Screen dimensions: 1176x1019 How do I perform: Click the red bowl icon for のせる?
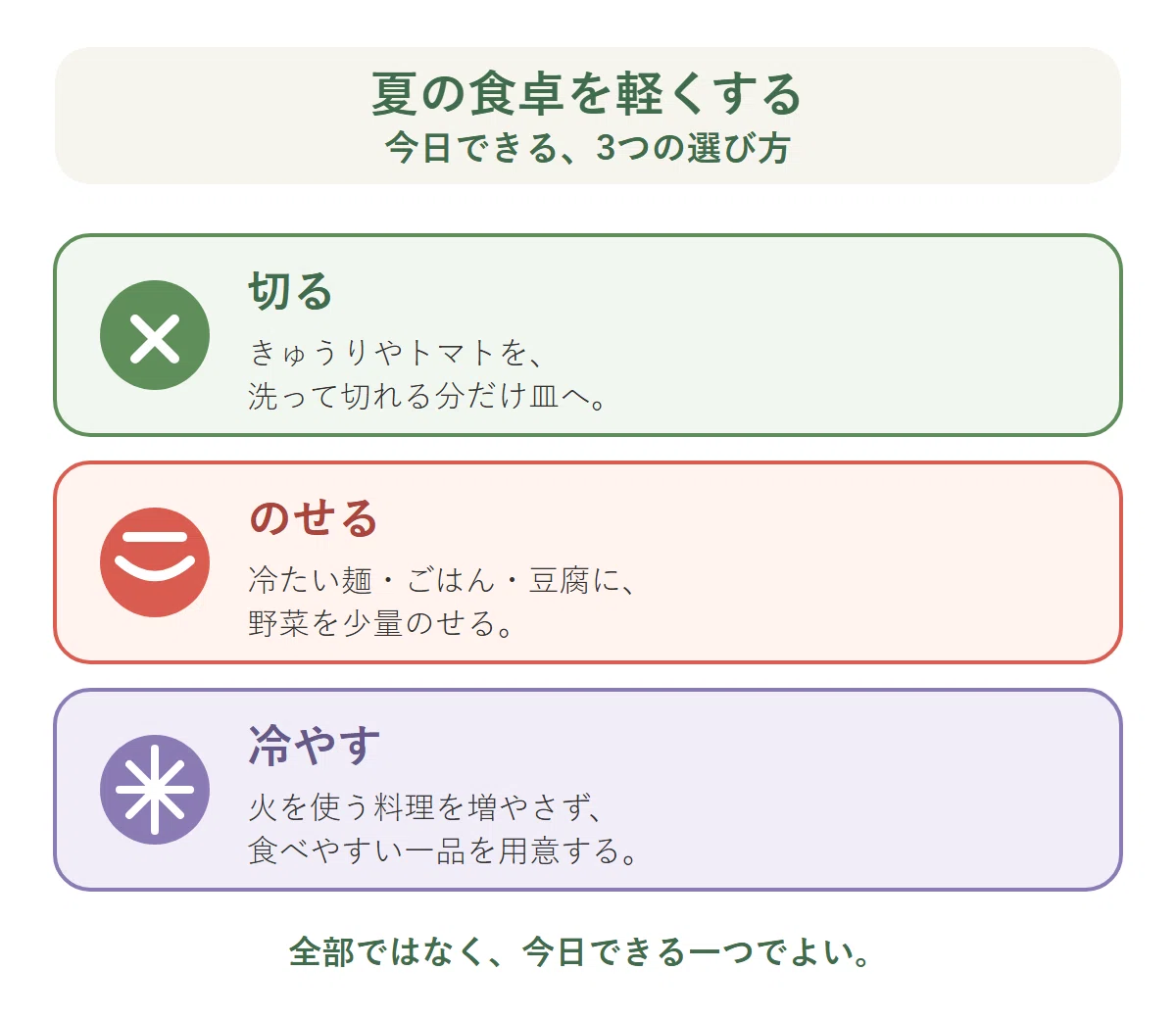[x=155, y=562]
